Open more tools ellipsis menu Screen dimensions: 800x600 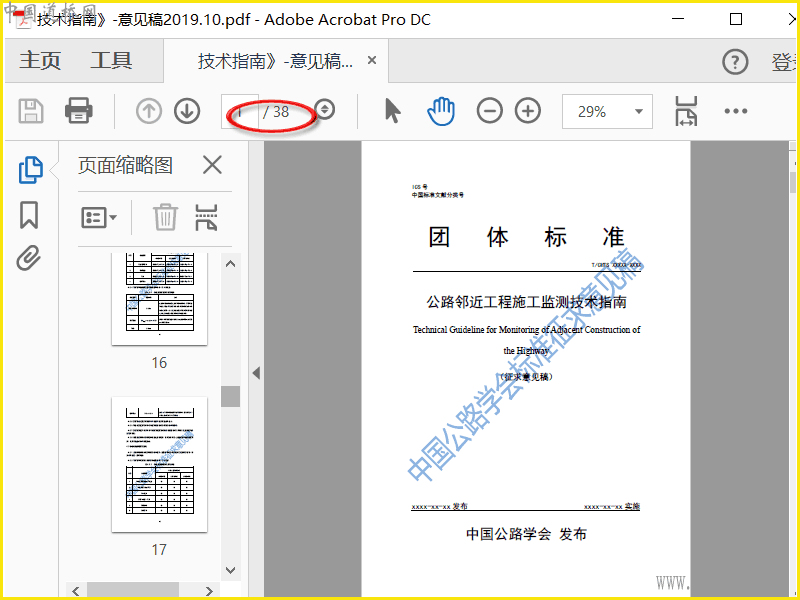(x=735, y=111)
